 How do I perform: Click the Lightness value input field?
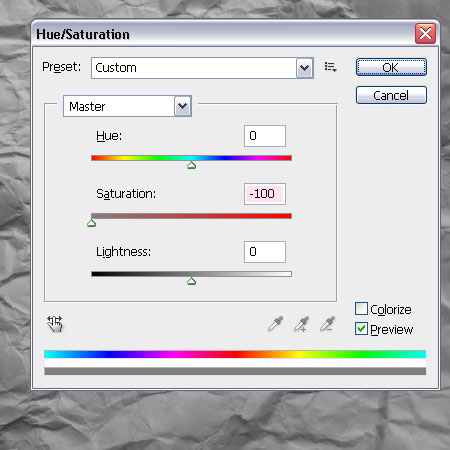tap(265, 252)
